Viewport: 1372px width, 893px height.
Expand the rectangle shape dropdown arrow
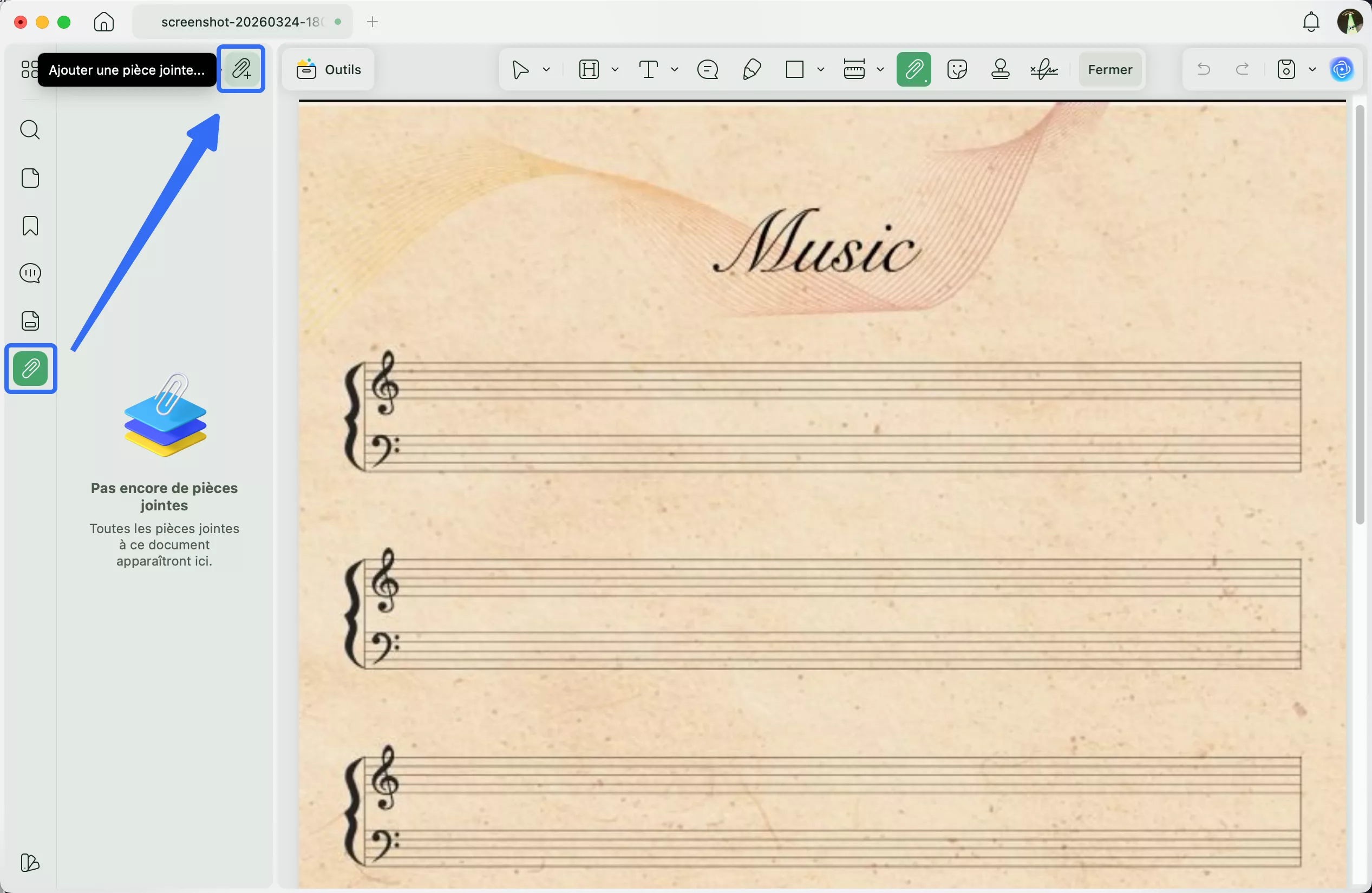pyautogui.click(x=821, y=70)
